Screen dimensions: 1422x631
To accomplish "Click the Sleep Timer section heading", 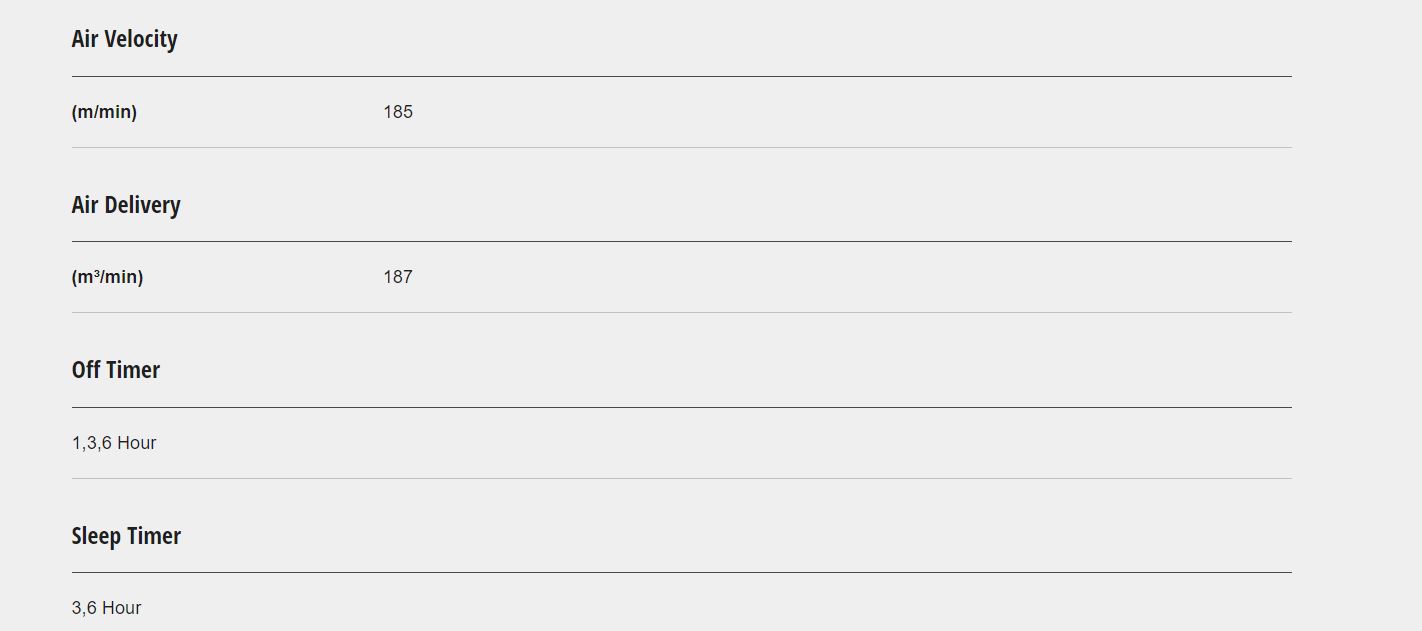I will pos(126,536).
